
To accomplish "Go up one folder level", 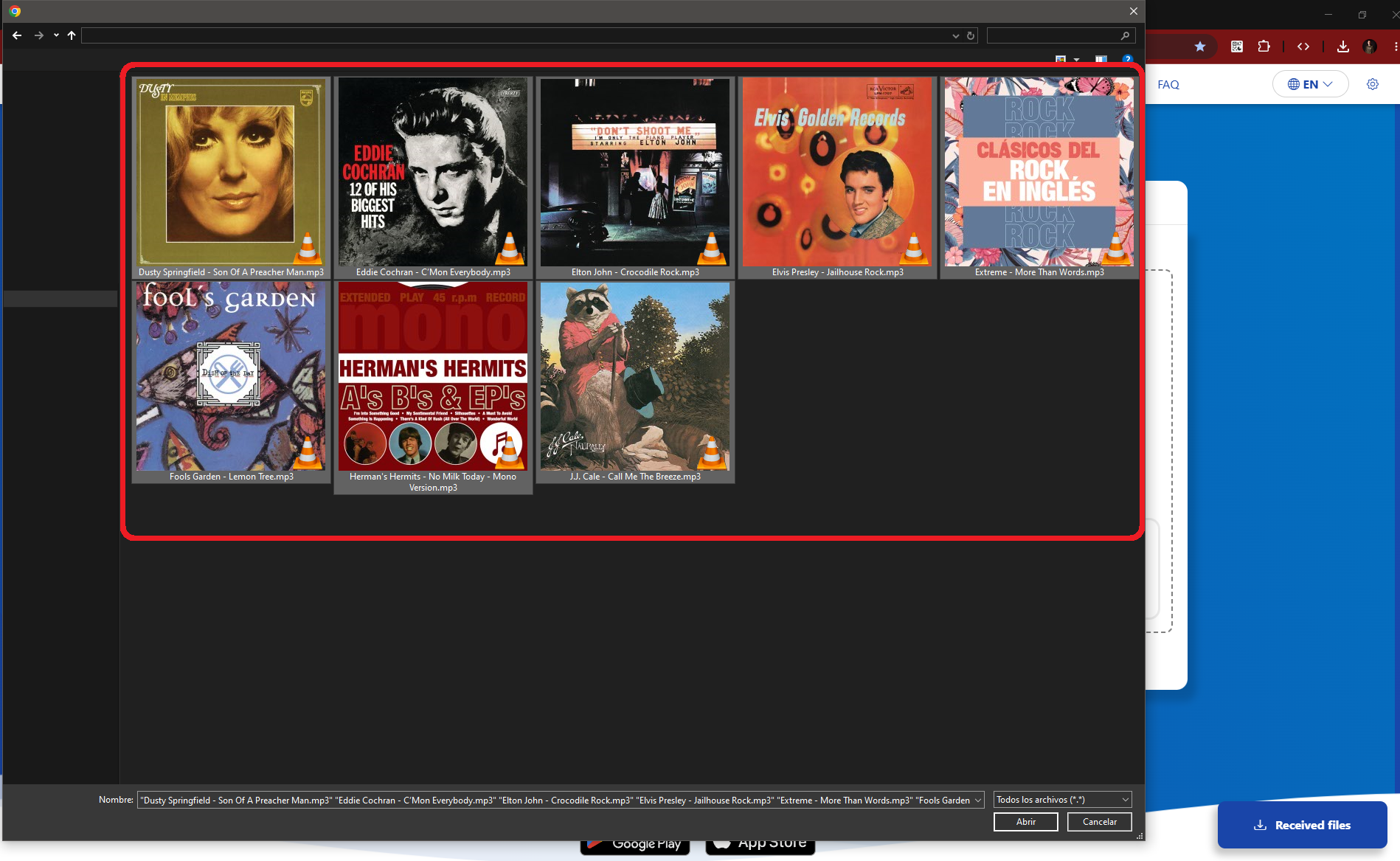I will 72,35.
